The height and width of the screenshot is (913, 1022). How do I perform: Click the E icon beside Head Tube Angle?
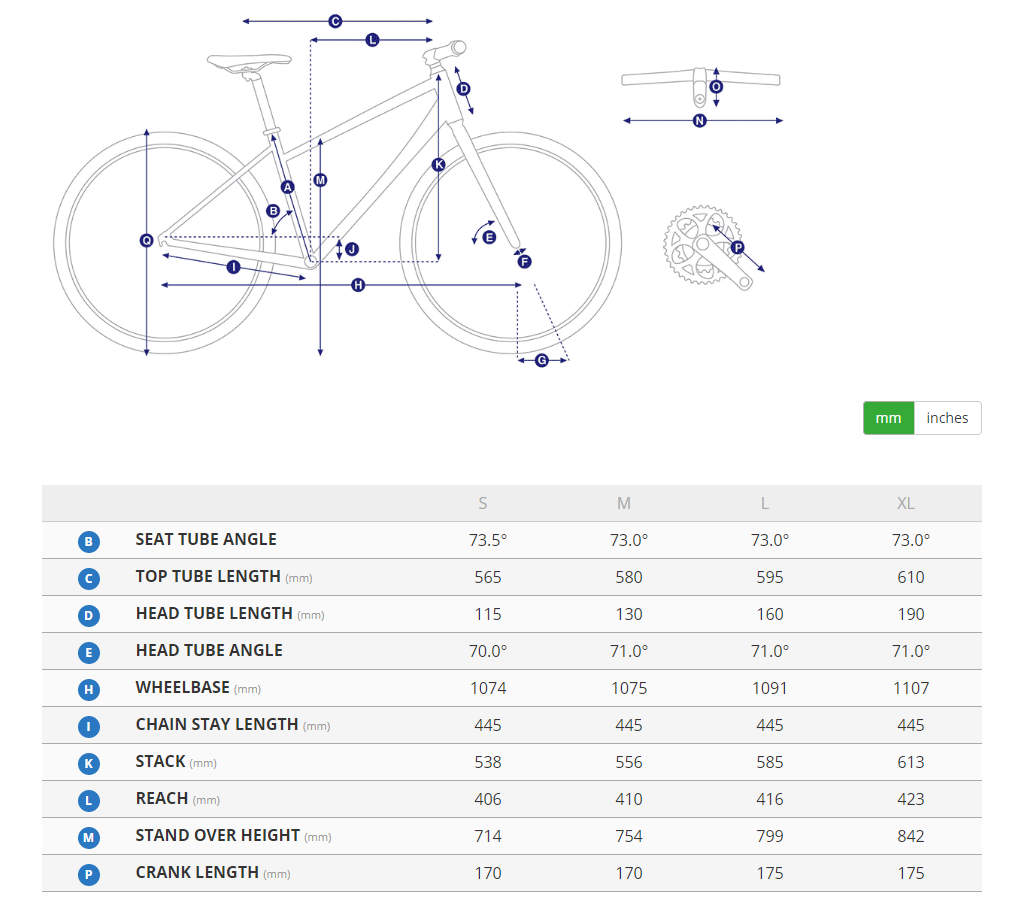pos(89,653)
